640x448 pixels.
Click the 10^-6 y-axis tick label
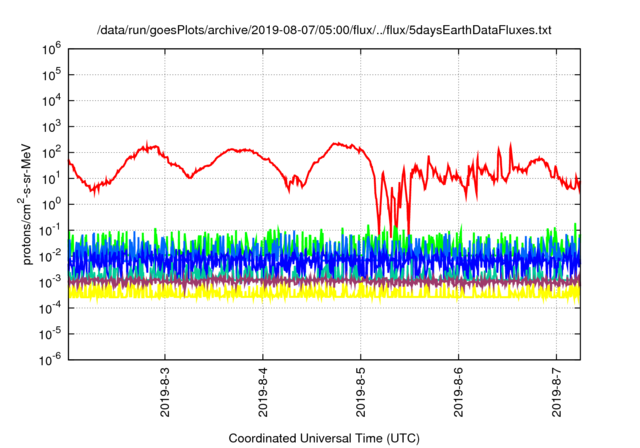(51, 359)
